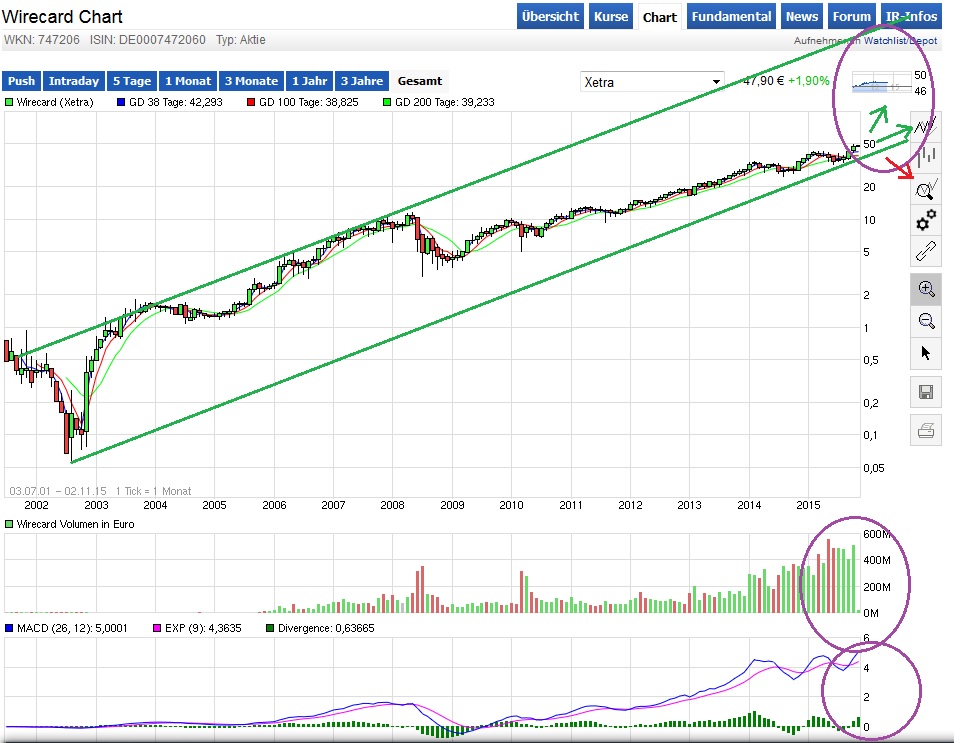Open chart settings gears icon
Viewport: 960px width, 743px height.
pyautogui.click(x=925, y=220)
